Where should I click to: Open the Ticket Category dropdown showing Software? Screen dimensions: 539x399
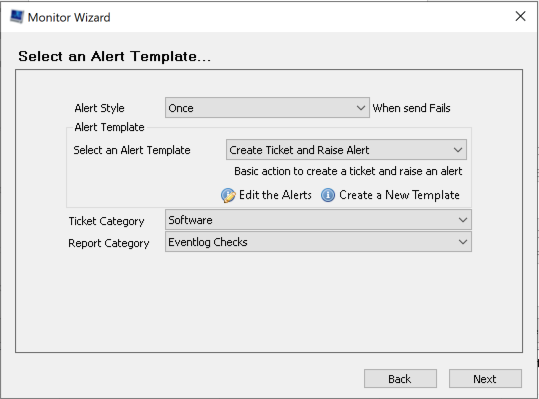pos(318,220)
